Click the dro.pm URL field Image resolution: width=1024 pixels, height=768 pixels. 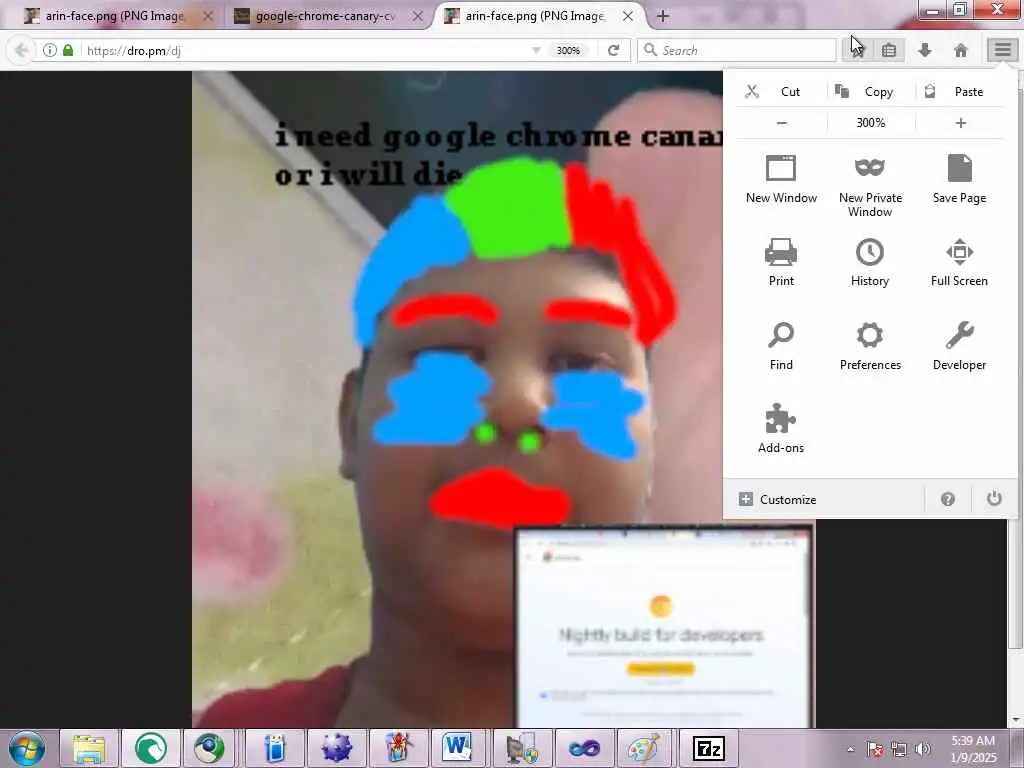(307, 50)
